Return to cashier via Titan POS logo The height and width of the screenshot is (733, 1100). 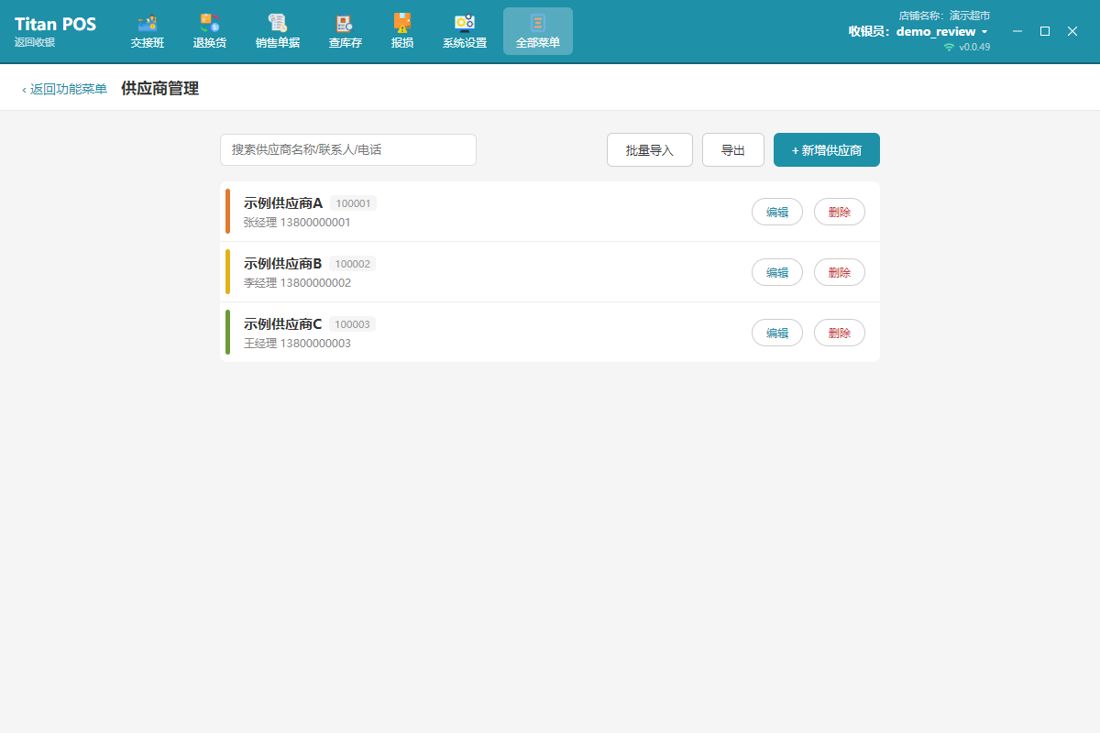(x=55, y=32)
